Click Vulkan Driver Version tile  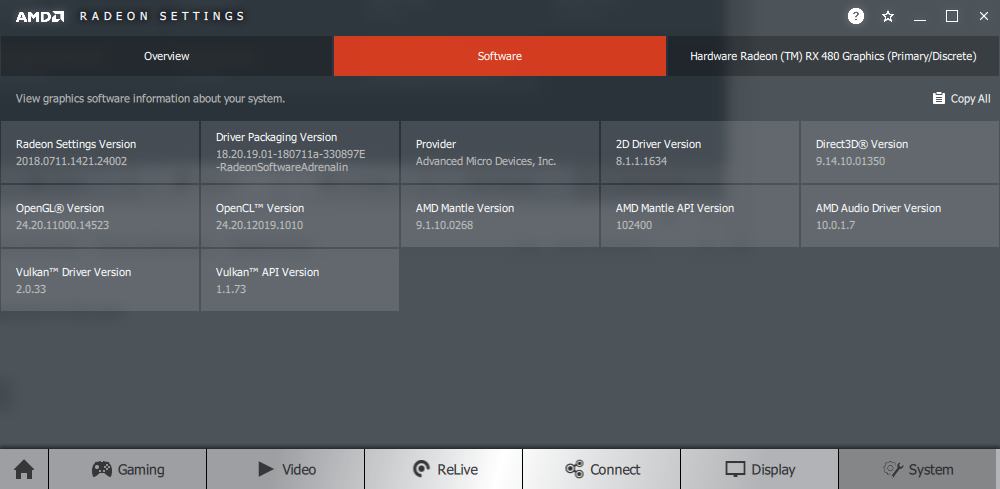(99, 280)
